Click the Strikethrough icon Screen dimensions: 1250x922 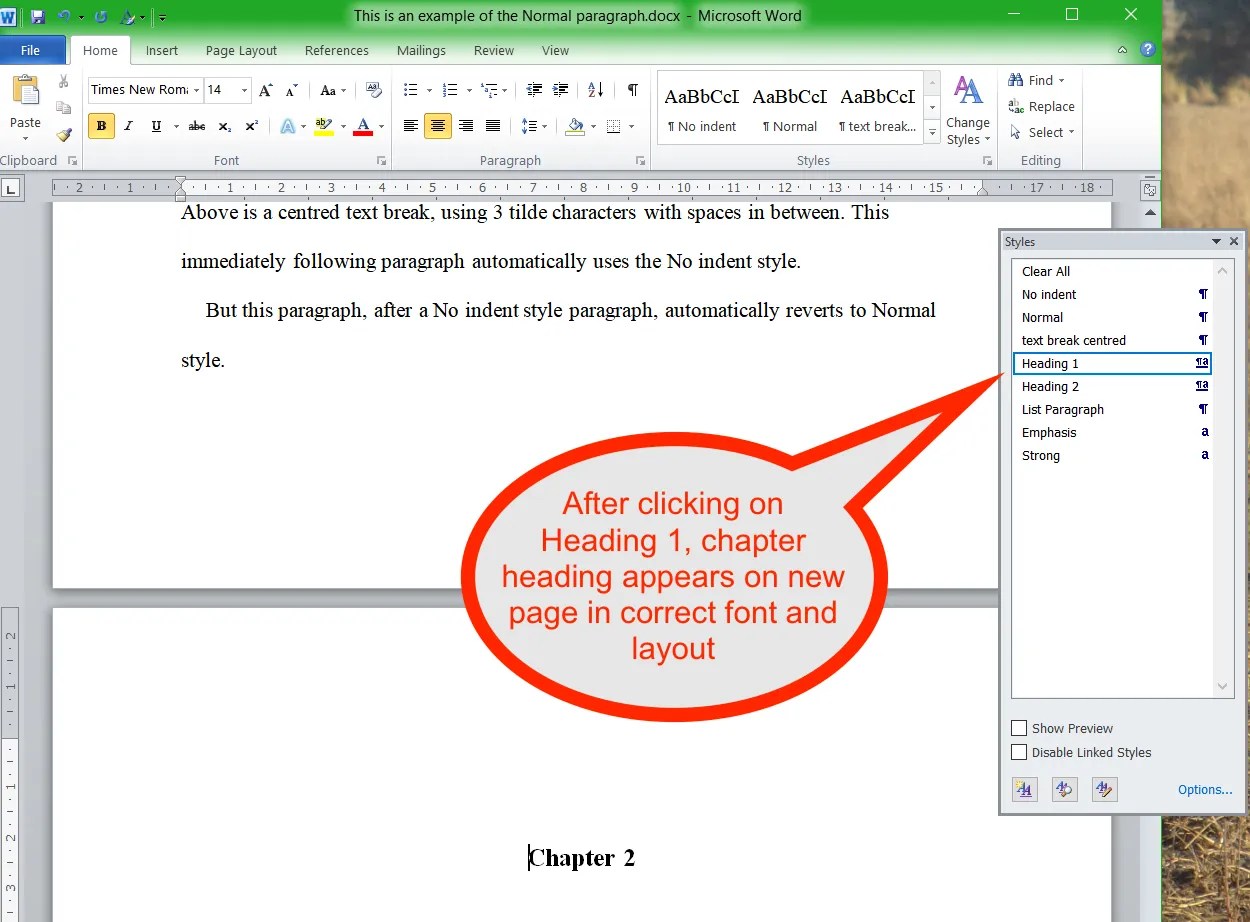point(197,126)
